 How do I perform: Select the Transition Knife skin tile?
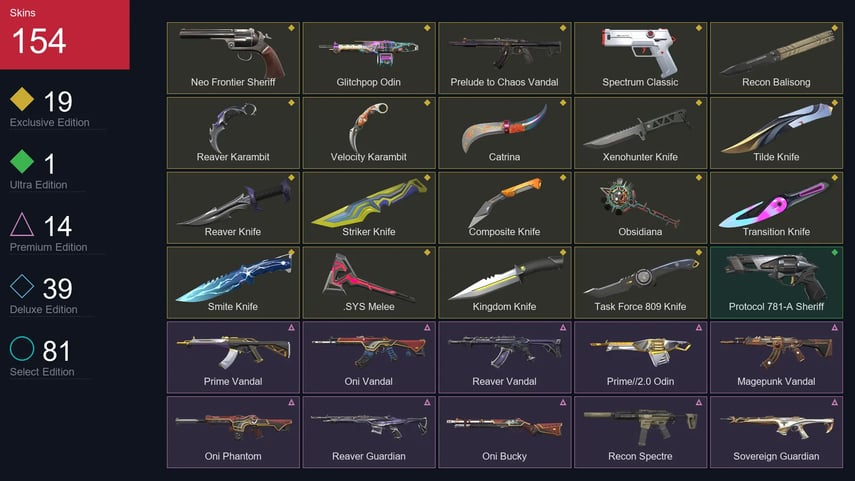point(776,207)
